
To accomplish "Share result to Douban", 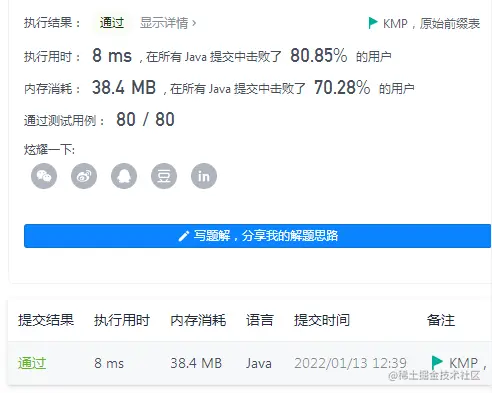I will pyautogui.click(x=164, y=176).
